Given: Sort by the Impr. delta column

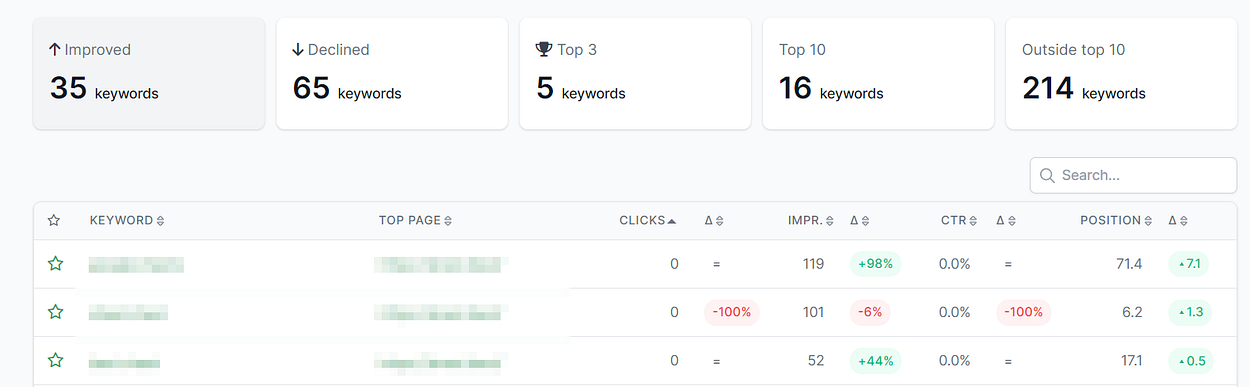Looking at the screenshot, I should coord(860,220).
